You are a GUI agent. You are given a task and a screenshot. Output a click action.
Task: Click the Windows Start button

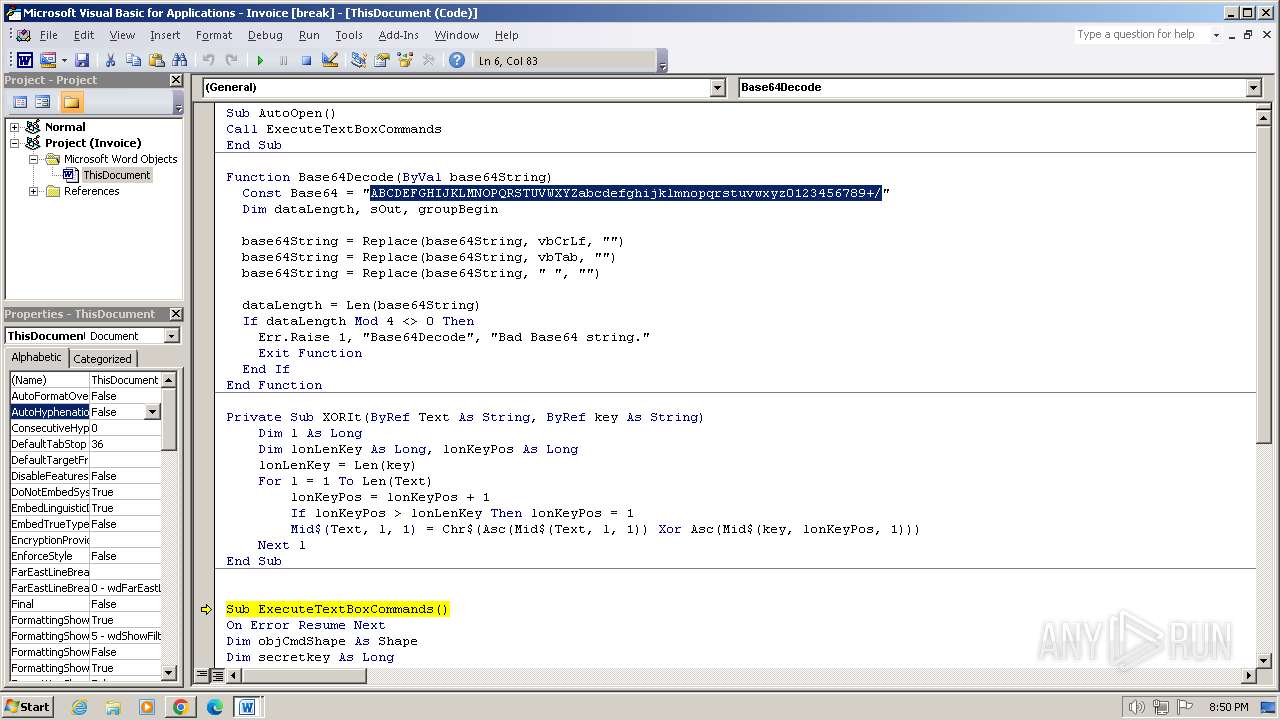28,707
